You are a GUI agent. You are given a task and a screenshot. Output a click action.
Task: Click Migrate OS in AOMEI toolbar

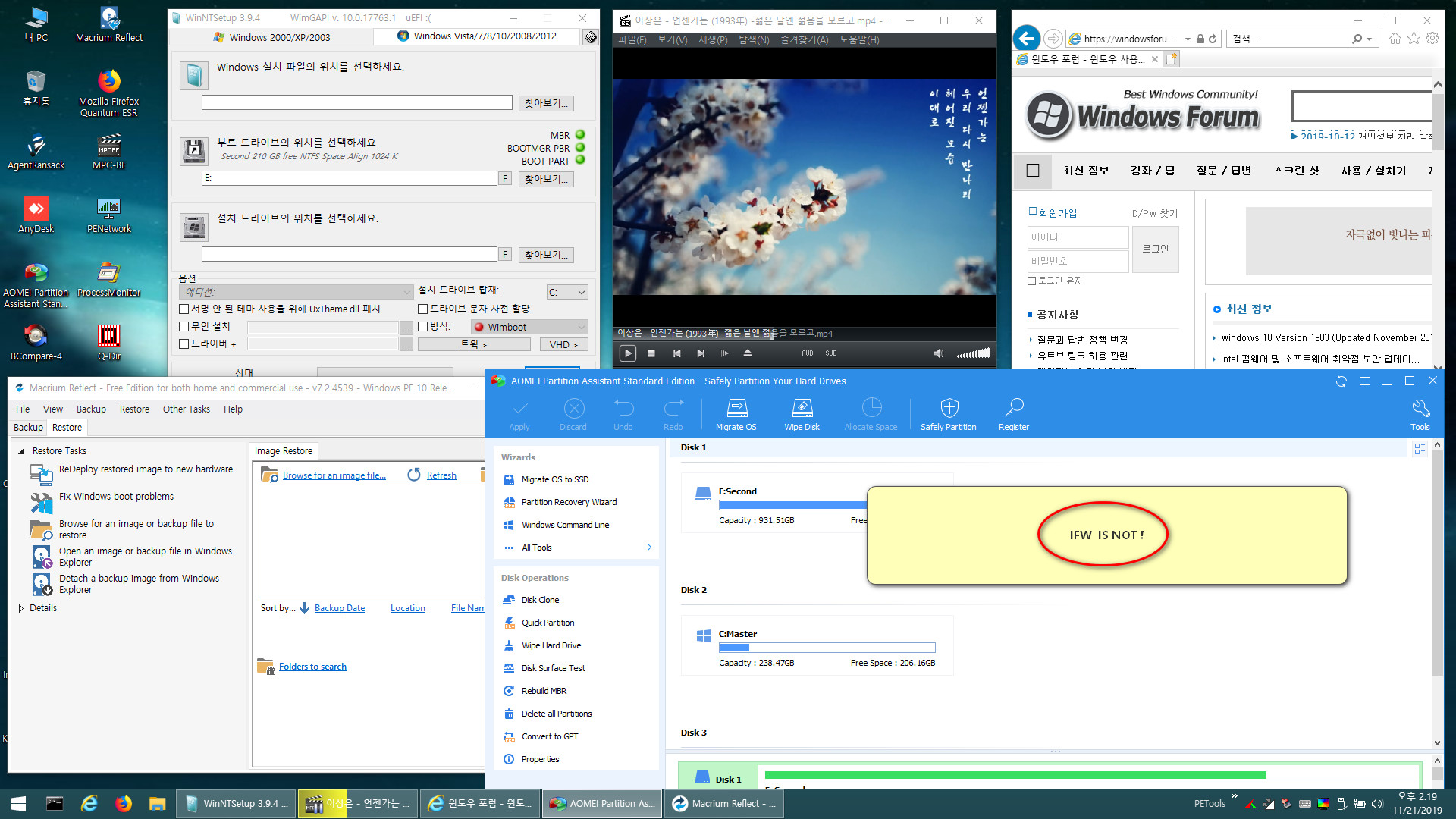coord(736,415)
